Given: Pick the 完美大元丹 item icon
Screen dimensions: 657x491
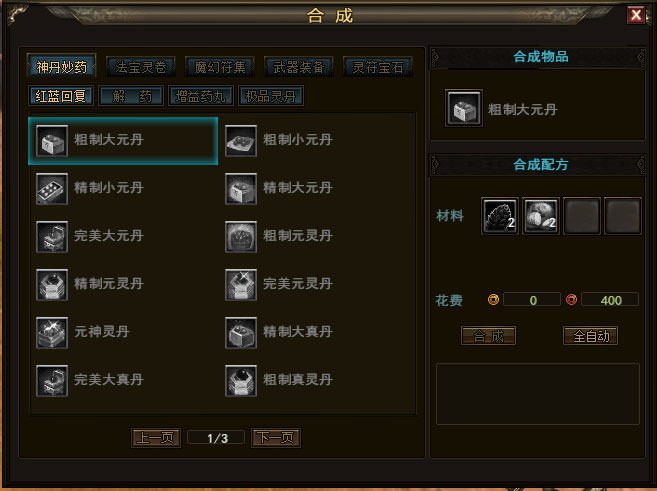Looking at the screenshot, I should (x=52, y=237).
